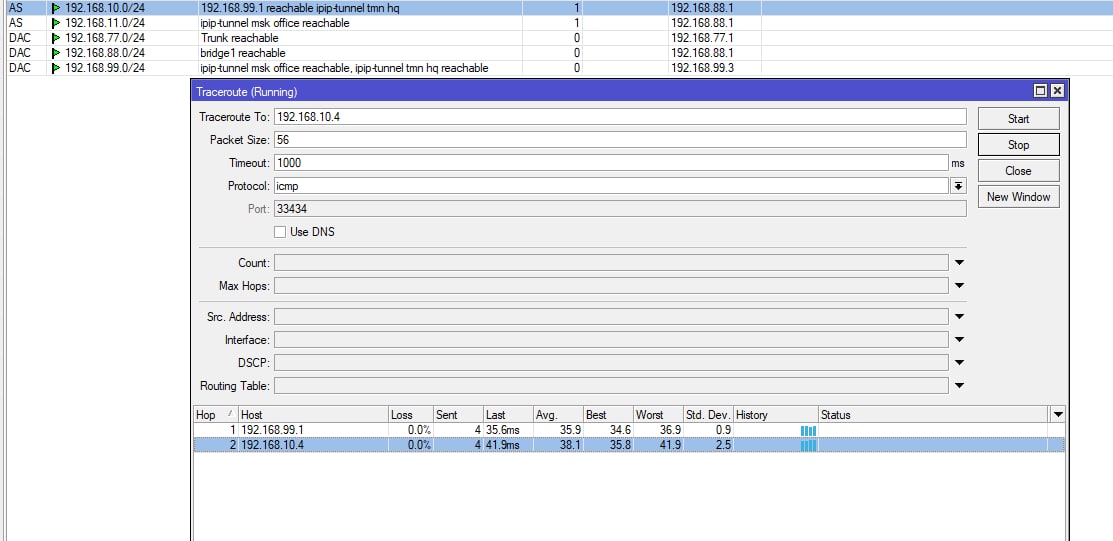This screenshot has height=541, width=1113.
Task: Click the Max Hops input field
Action: (x=610, y=286)
